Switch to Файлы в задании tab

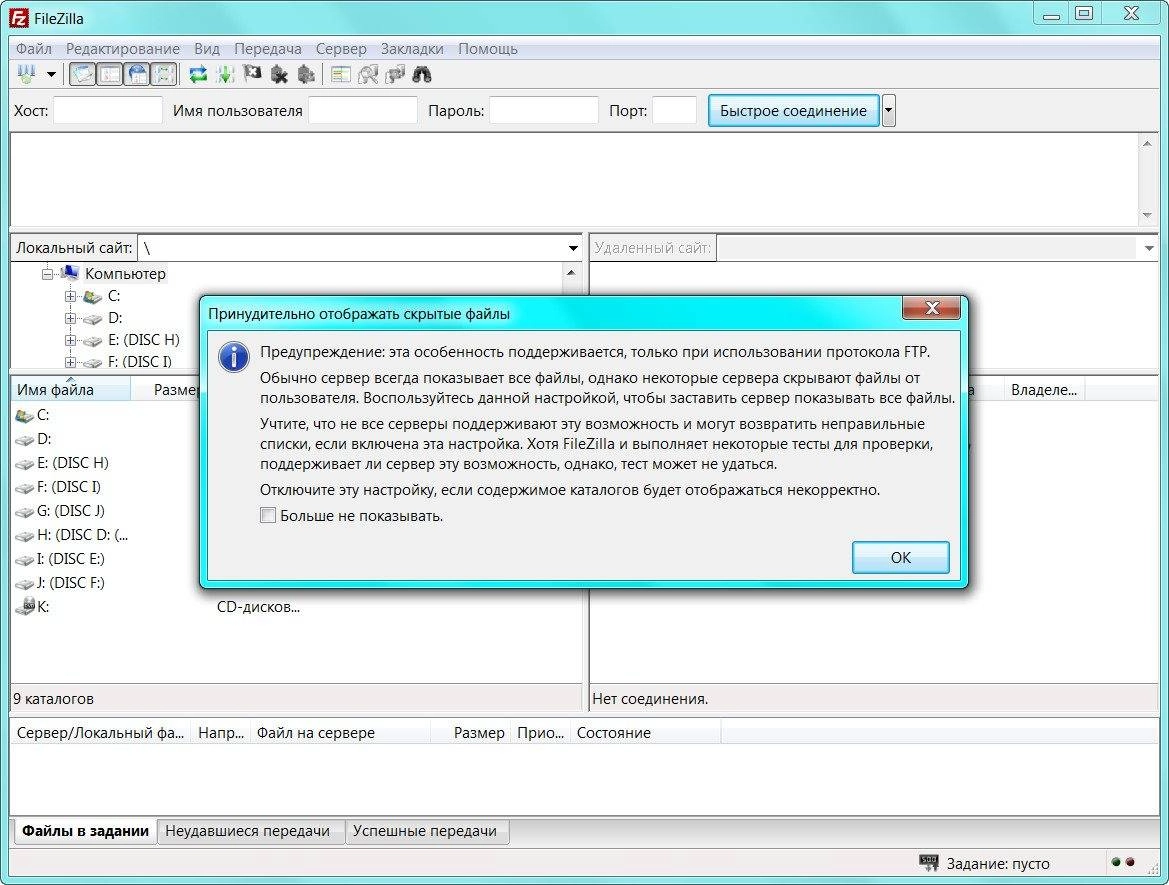(84, 831)
